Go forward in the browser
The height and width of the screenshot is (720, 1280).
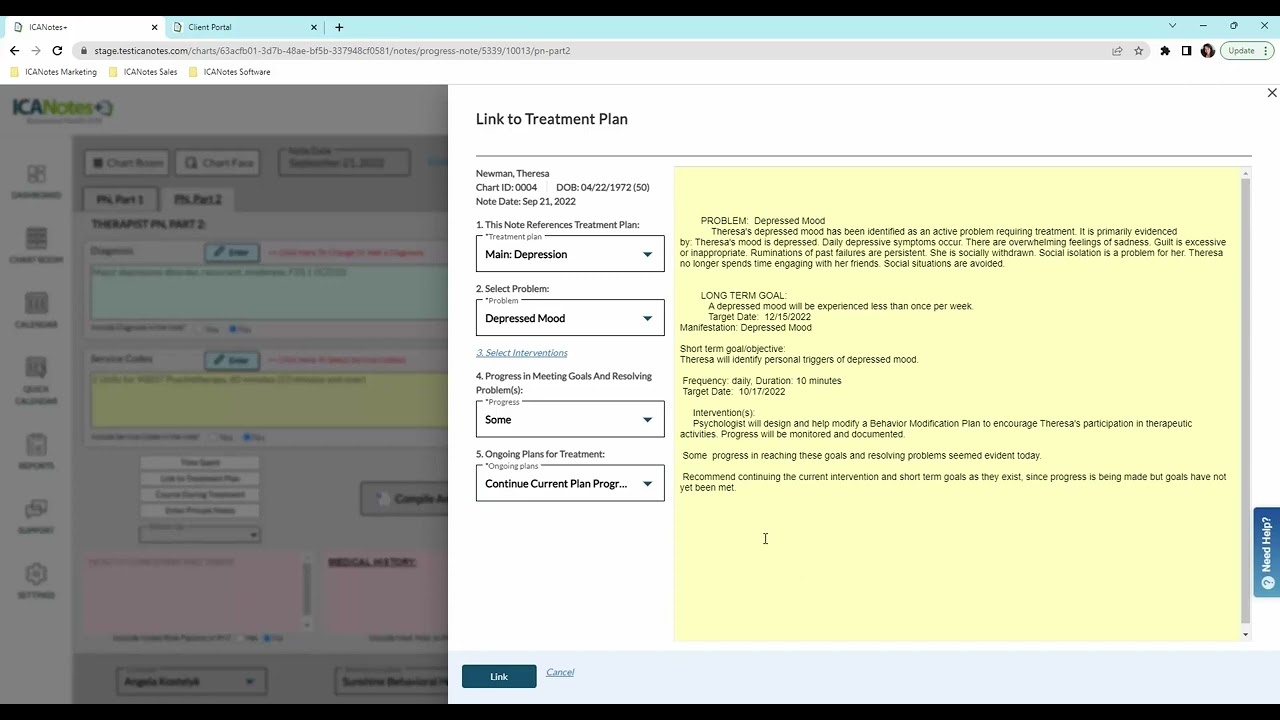[36, 50]
